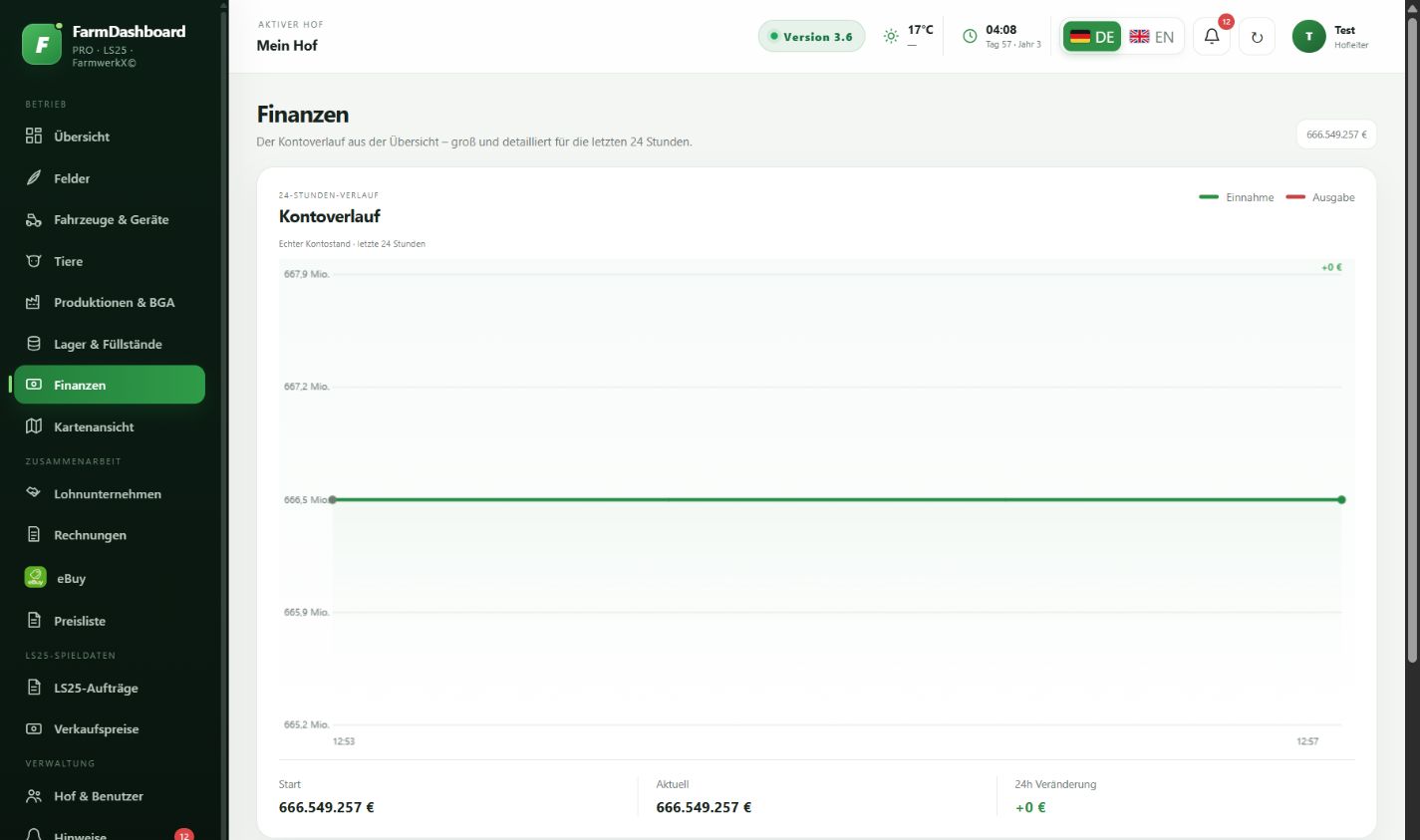Navigate to LS25-Aufträge
The height and width of the screenshot is (840, 1420).
pos(110,688)
